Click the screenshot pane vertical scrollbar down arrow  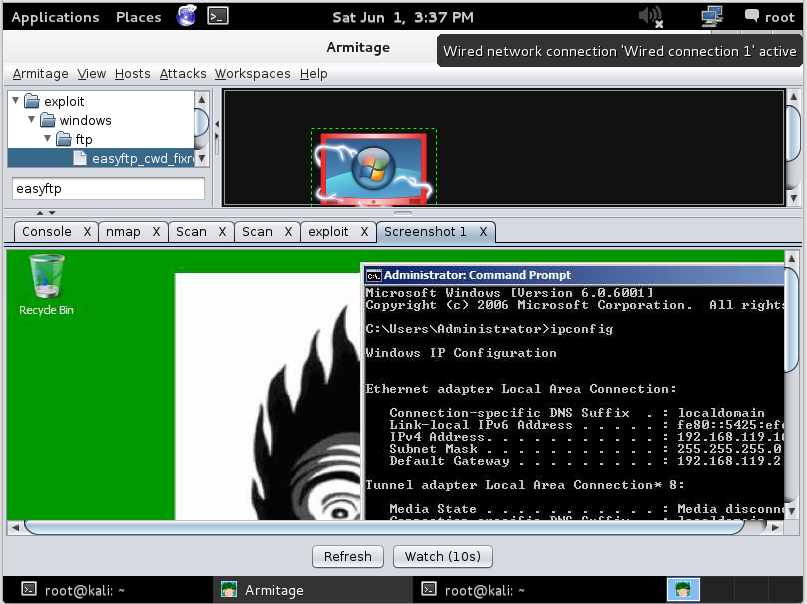(x=792, y=510)
